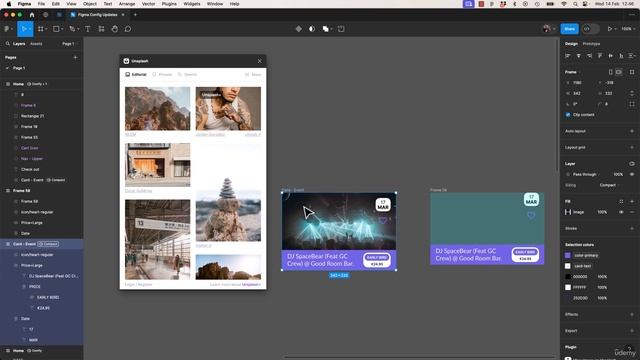Click the Create component icon

(x=299, y=29)
